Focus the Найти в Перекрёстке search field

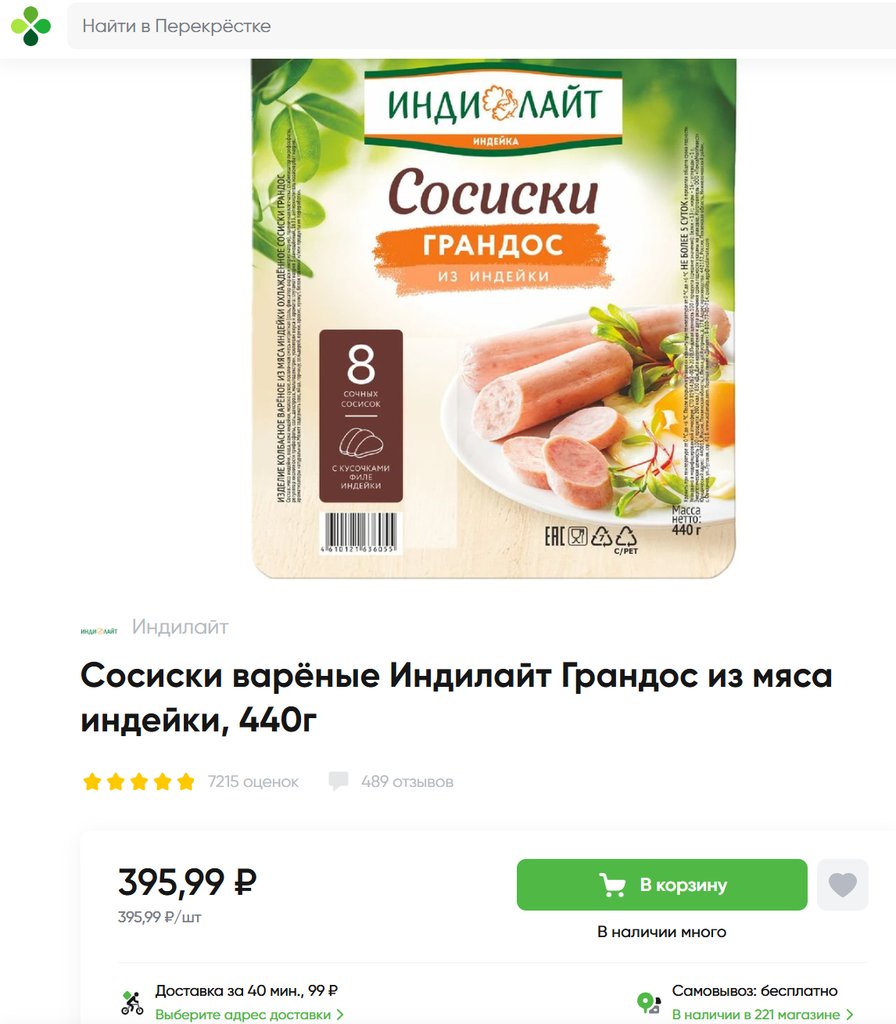click(x=481, y=26)
